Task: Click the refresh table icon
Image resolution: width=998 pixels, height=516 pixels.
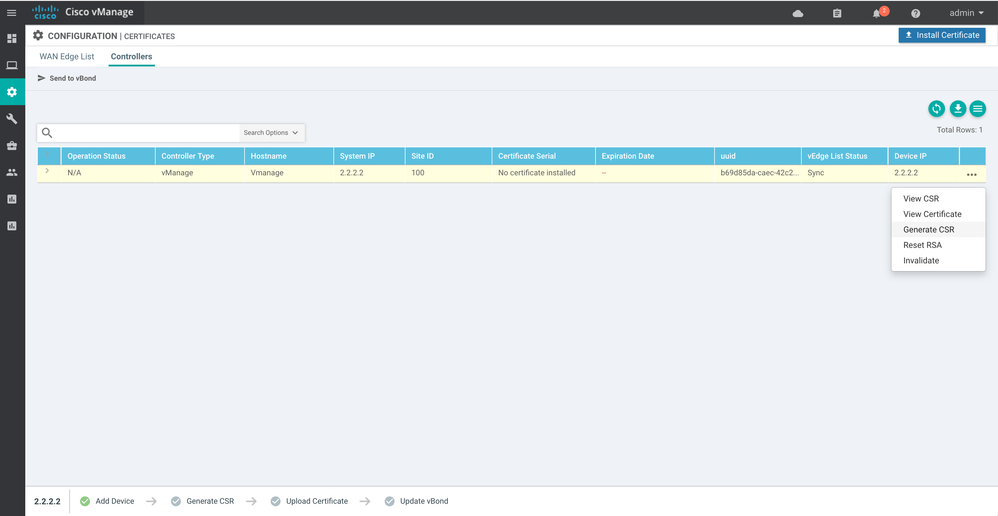Action: (936, 109)
